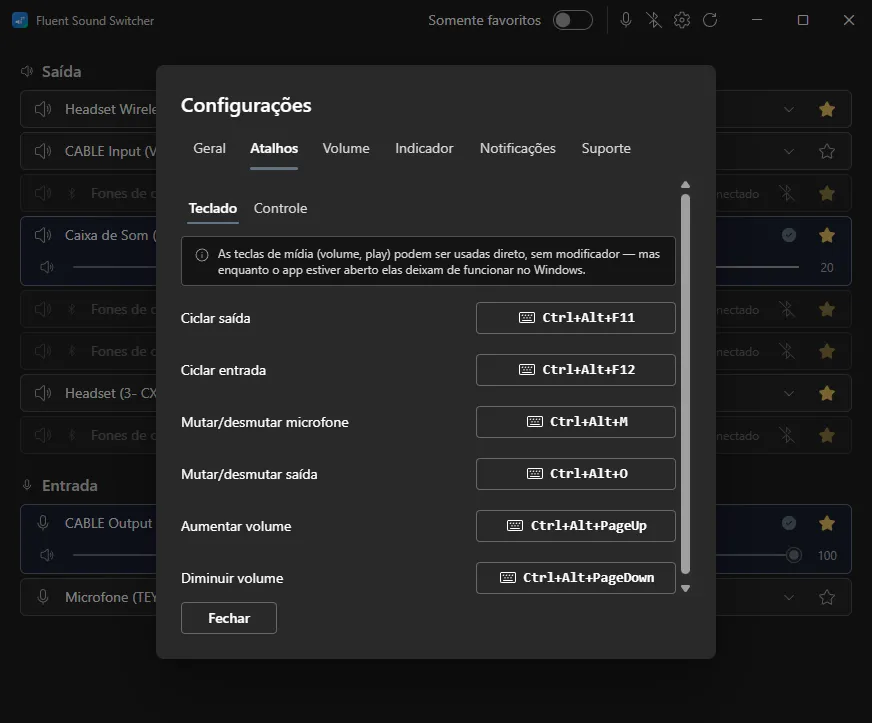872x723 pixels.
Task: Change the Ciclar entrada shortcut Ctrl+Alt+F12
Action: (576, 370)
